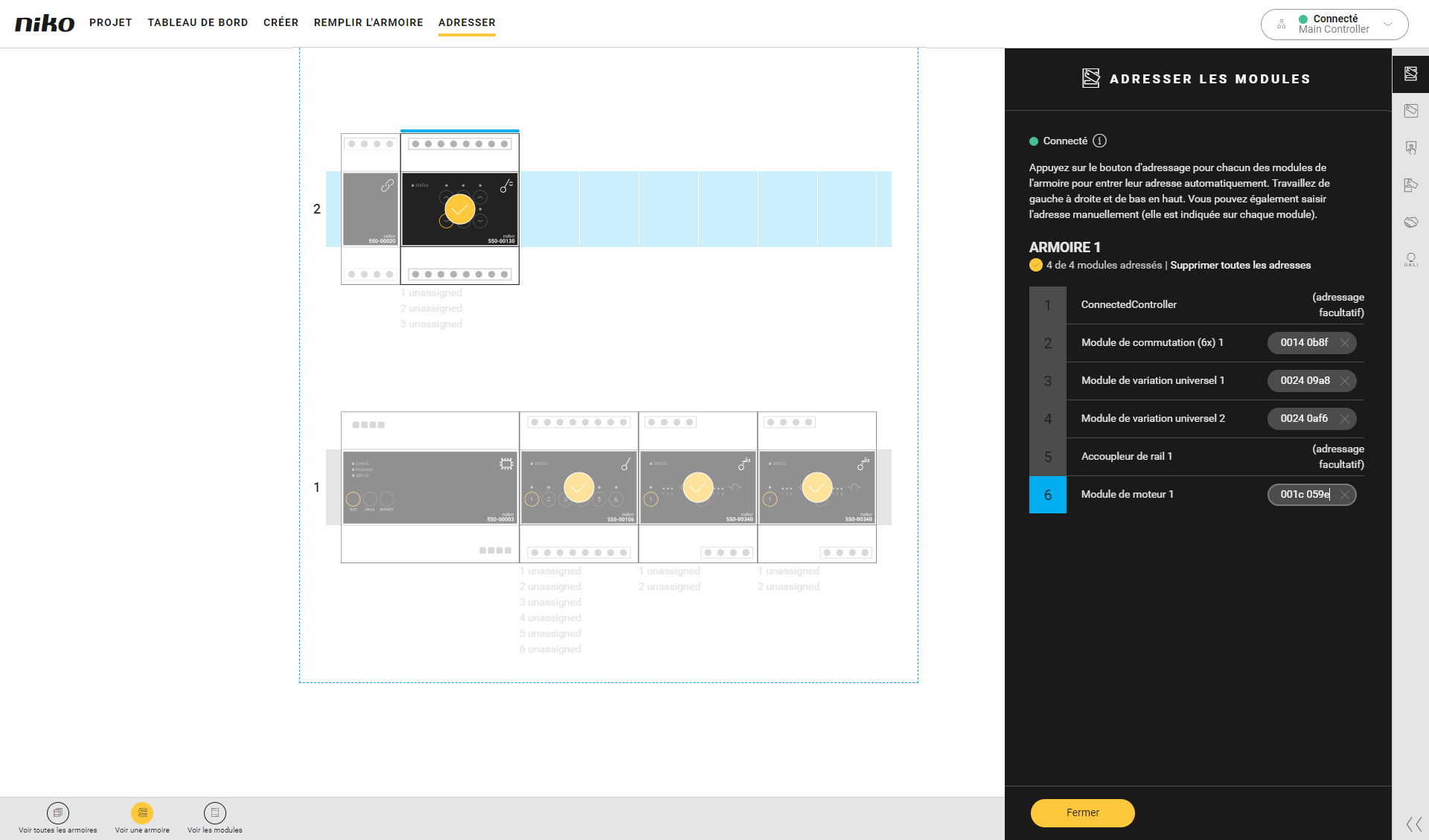Go to TABLEAU DE BORD menu

pos(197,22)
